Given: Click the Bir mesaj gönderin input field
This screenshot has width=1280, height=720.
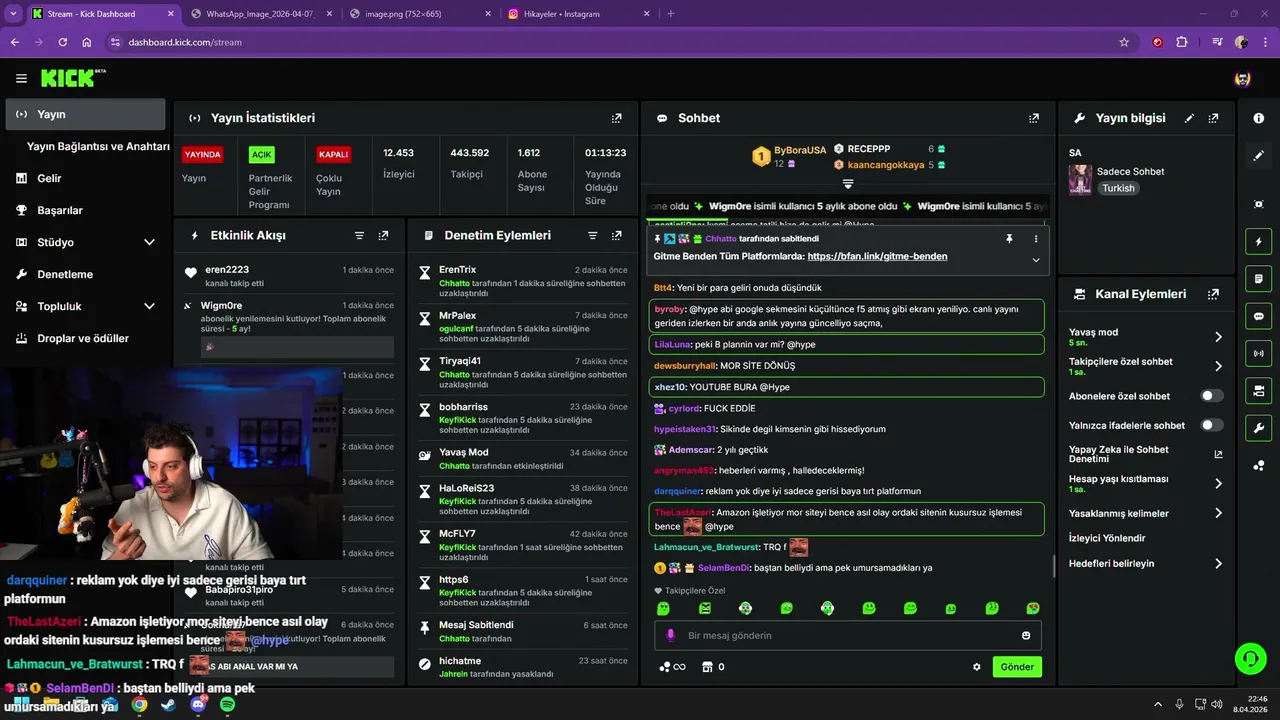Looking at the screenshot, I should (848, 636).
